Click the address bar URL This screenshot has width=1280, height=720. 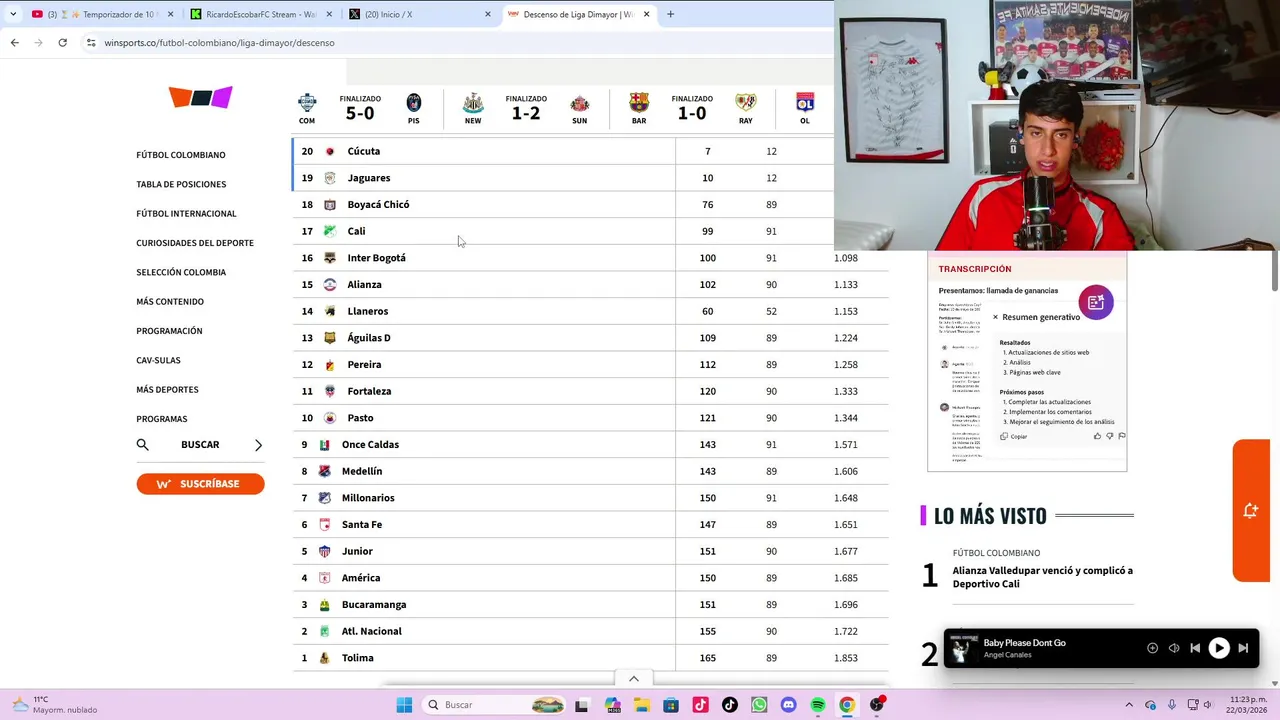tap(219, 43)
